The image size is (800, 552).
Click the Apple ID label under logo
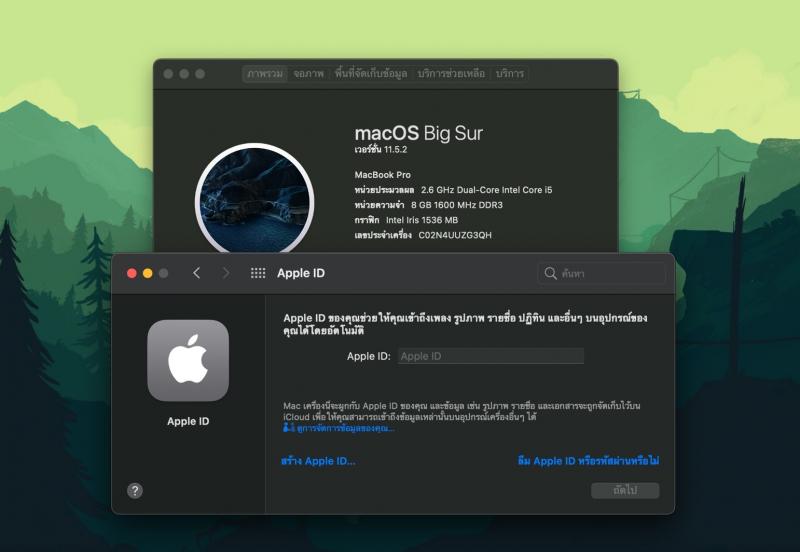[188, 421]
